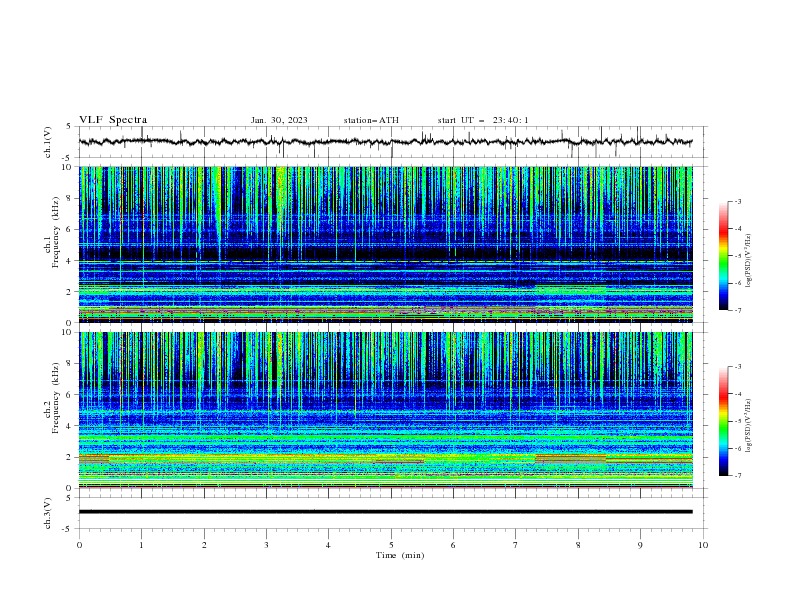Click the "ch.1(V)" waveform axis label
Screen dimensions: 792x612
pyautogui.click(x=48, y=142)
